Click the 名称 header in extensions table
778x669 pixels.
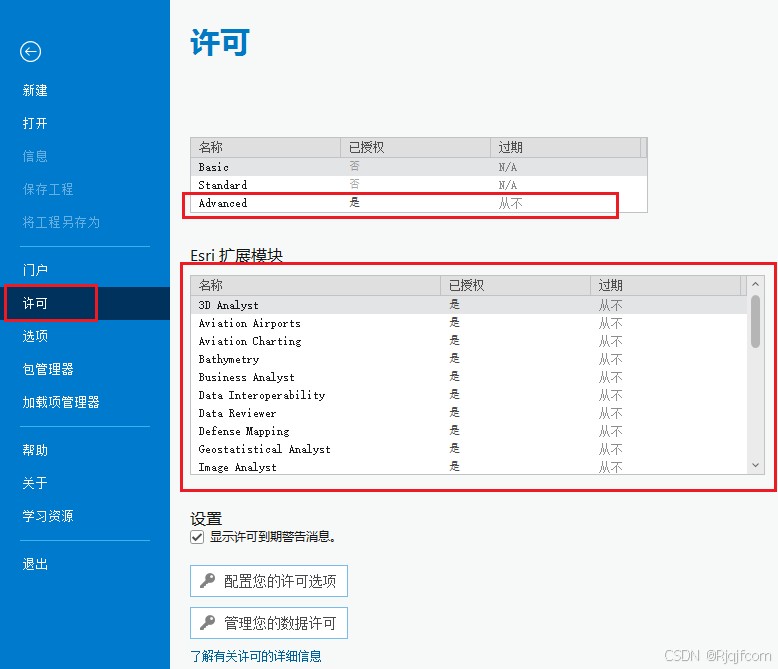point(316,285)
